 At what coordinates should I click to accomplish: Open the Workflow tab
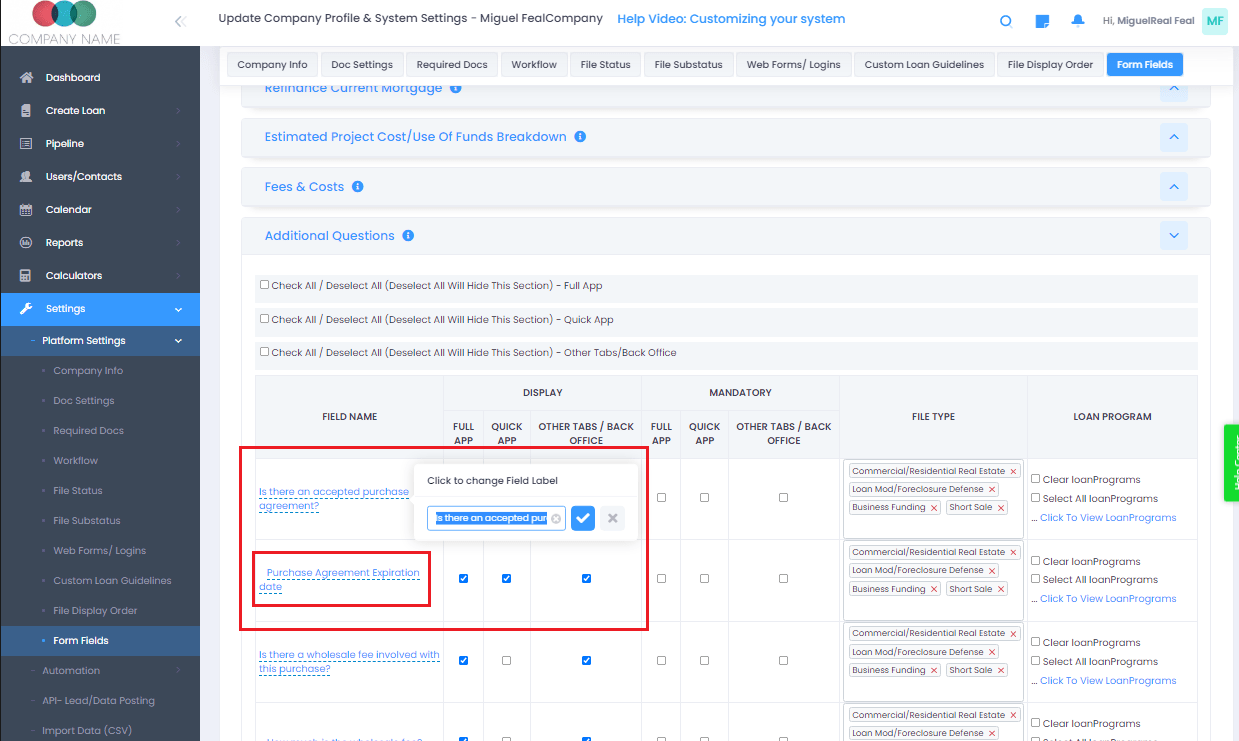click(534, 65)
